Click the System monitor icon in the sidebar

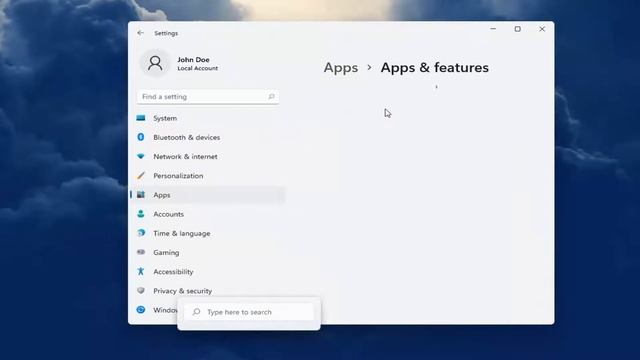point(141,118)
